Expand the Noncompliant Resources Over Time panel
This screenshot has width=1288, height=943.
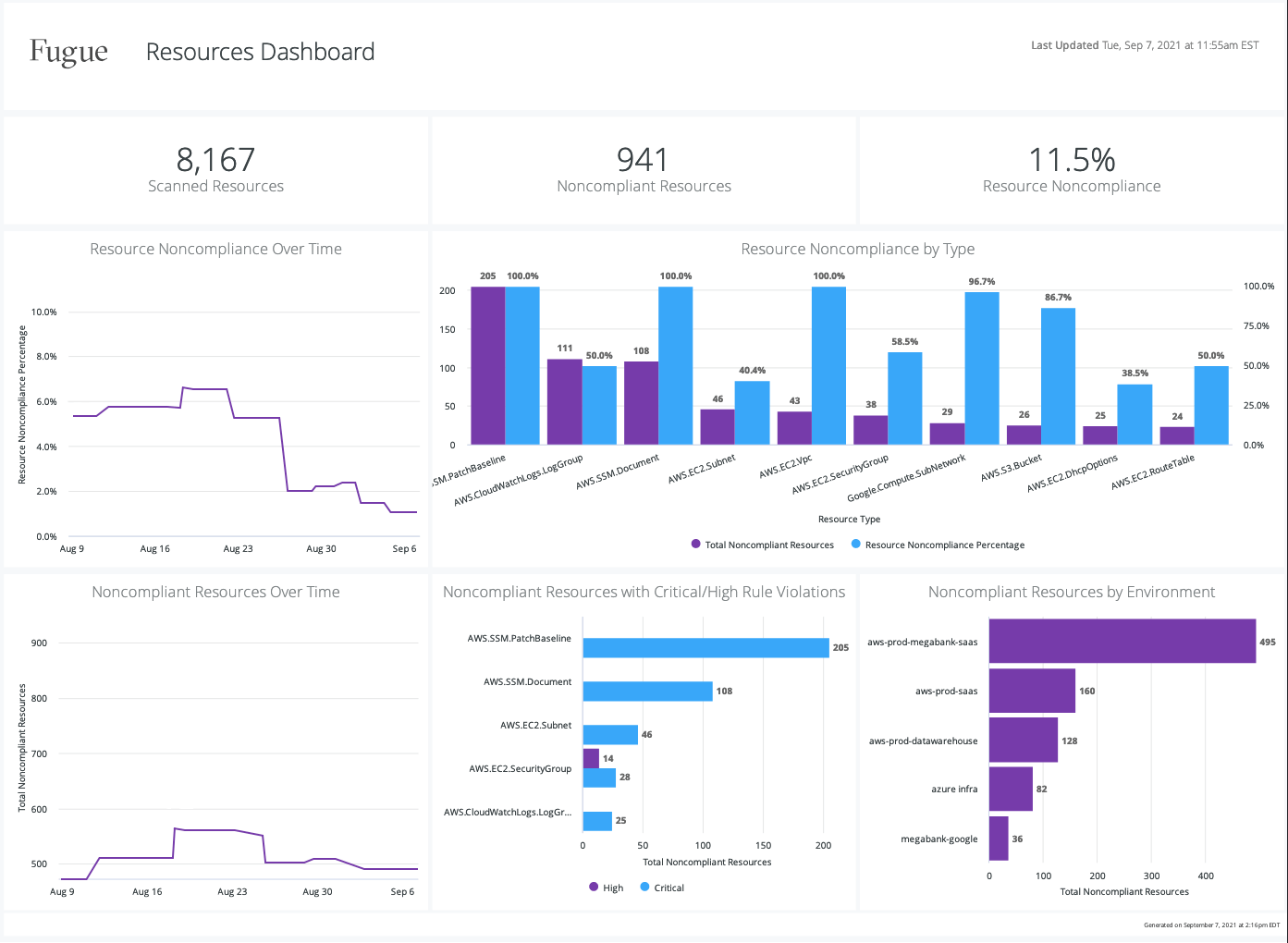pyautogui.click(x=215, y=592)
